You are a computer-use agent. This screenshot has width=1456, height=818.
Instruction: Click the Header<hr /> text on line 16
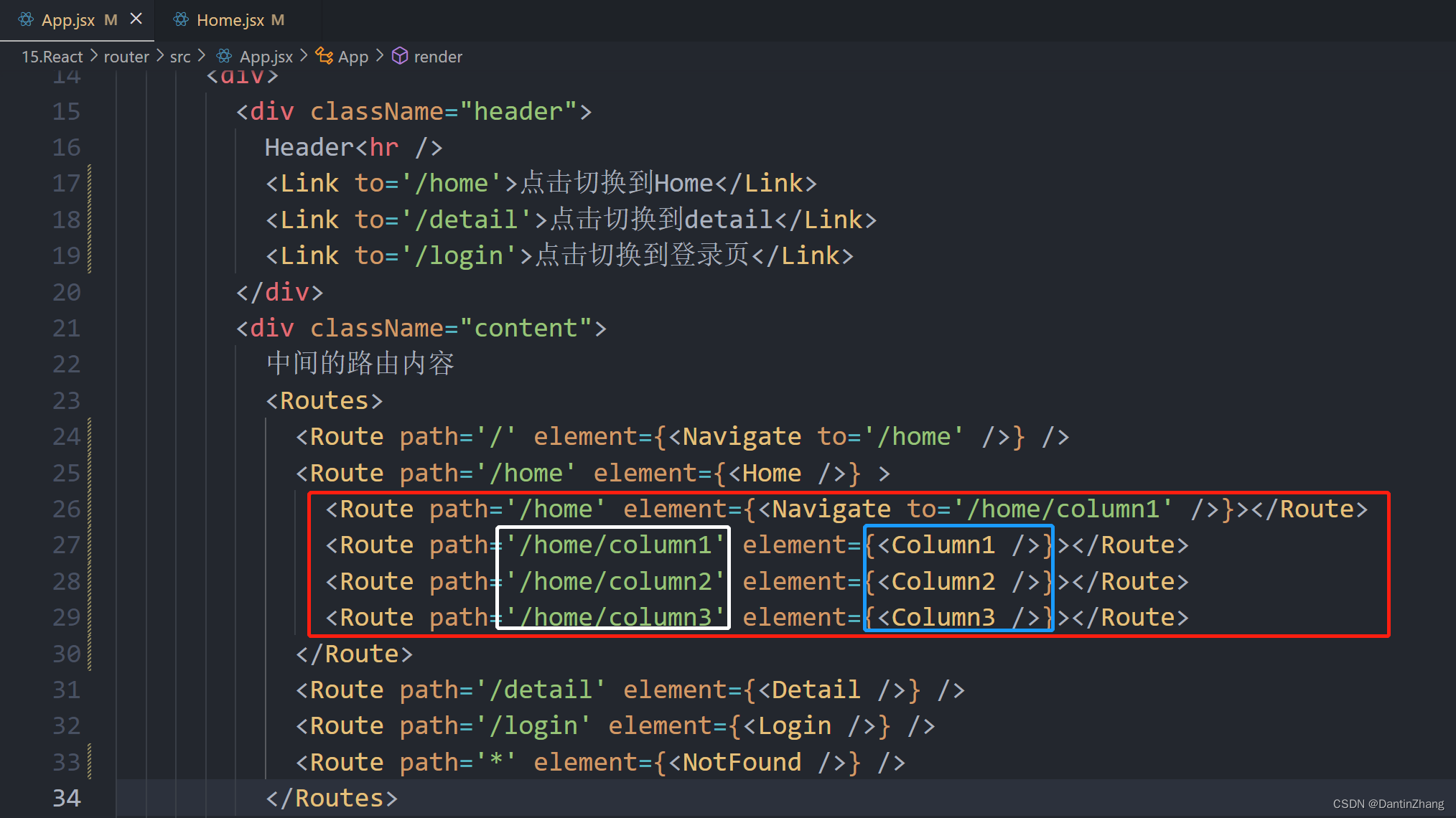tap(354, 147)
